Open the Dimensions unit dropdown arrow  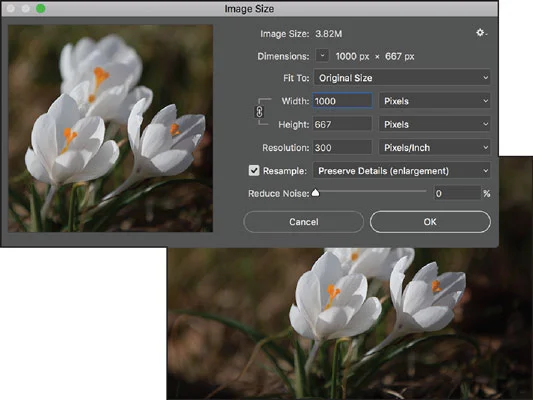click(x=322, y=55)
